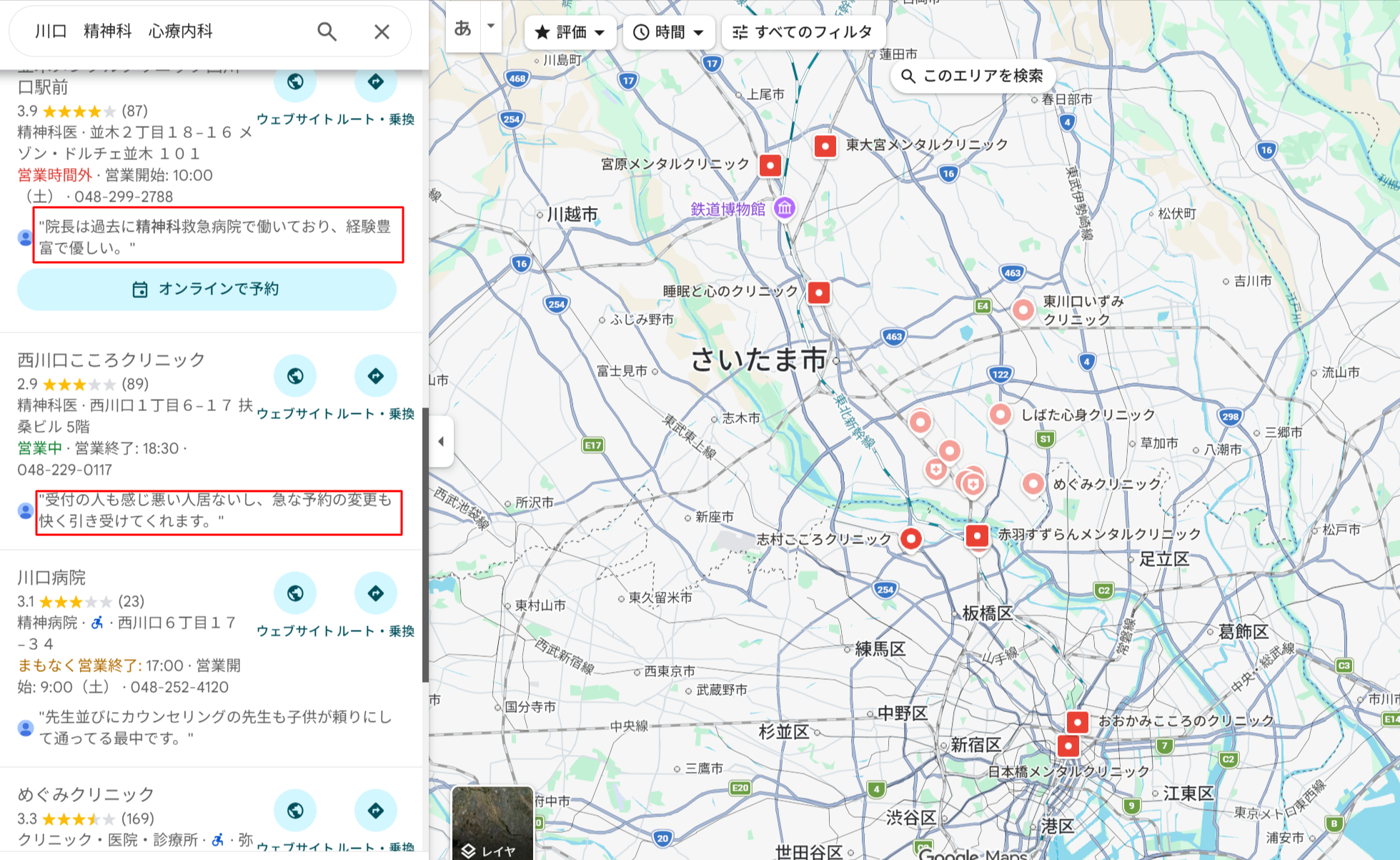Click the directions icon for 川口病院
1400x860 pixels.
click(x=376, y=593)
